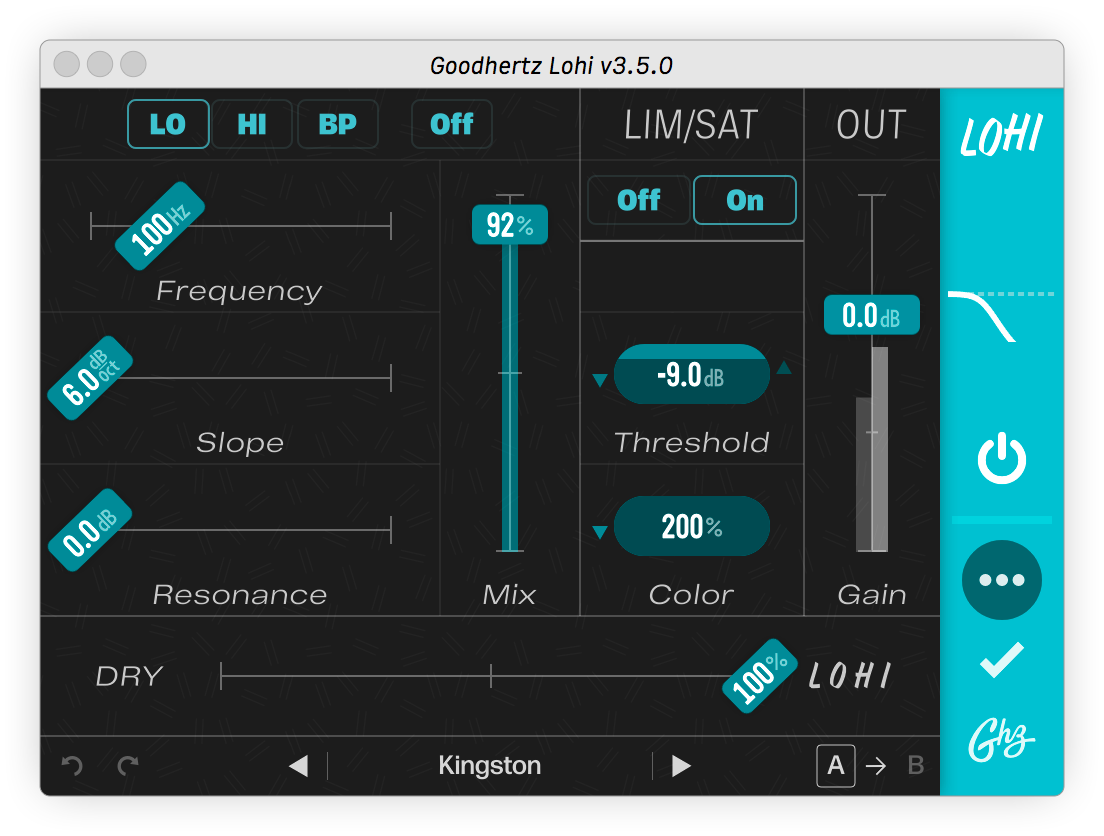Click the Ghz Goodhertz logo
Viewport: 1104px width, 836px height.
(1001, 740)
